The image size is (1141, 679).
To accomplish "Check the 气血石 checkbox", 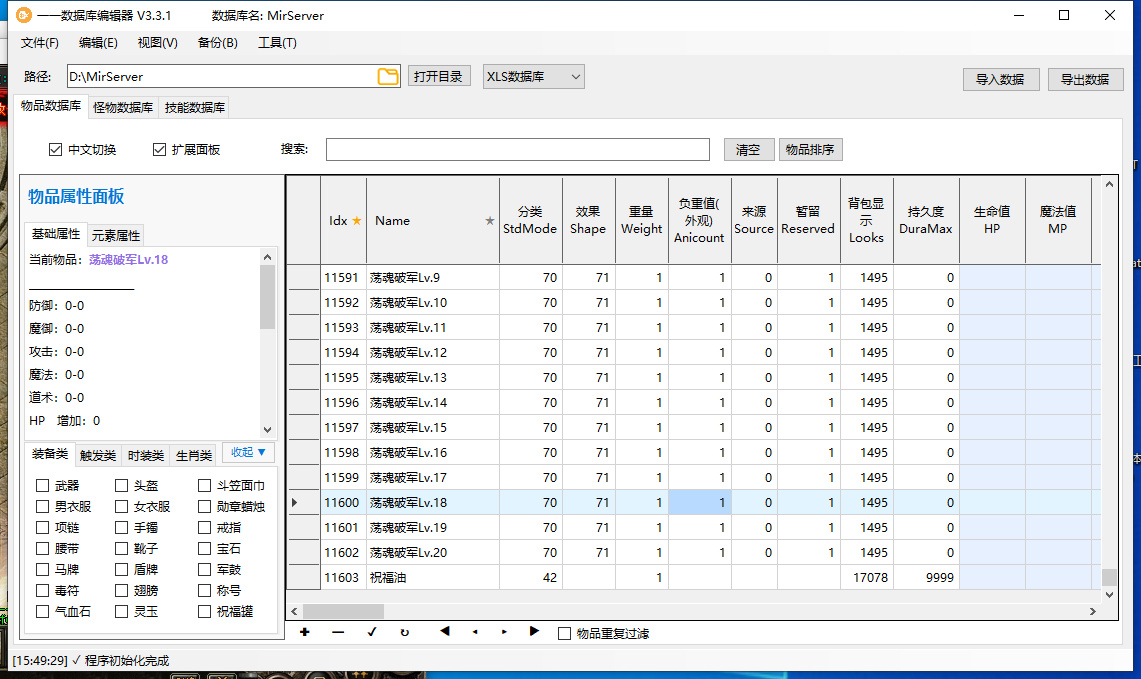I will (42, 611).
